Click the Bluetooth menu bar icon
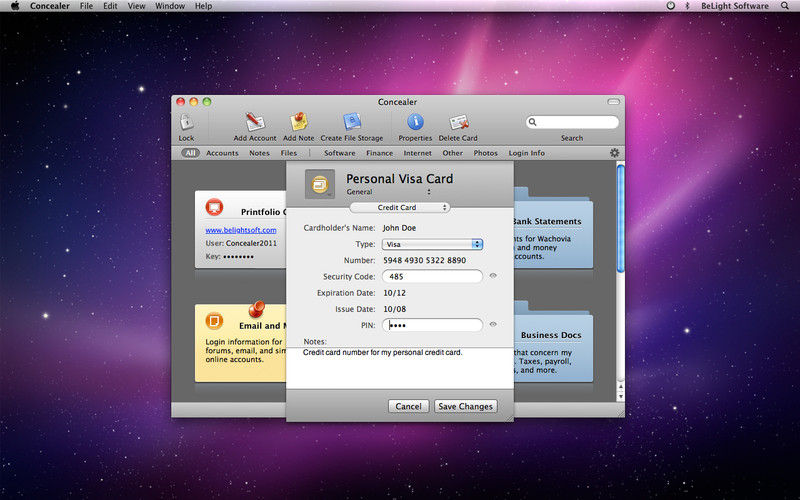 pyautogui.click(x=687, y=6)
